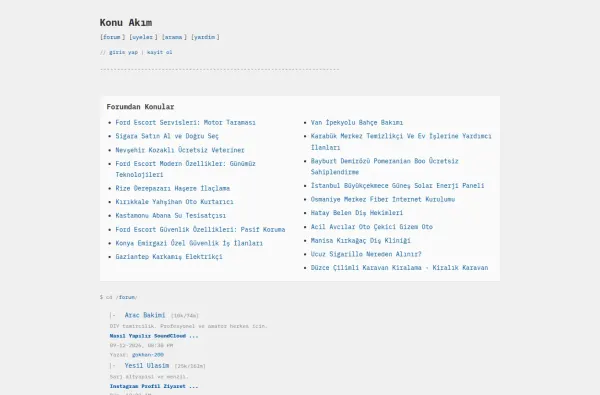Image resolution: width=600 pixels, height=395 pixels.
Task: Click the 'kayit ol' register link
Action: (x=160, y=52)
